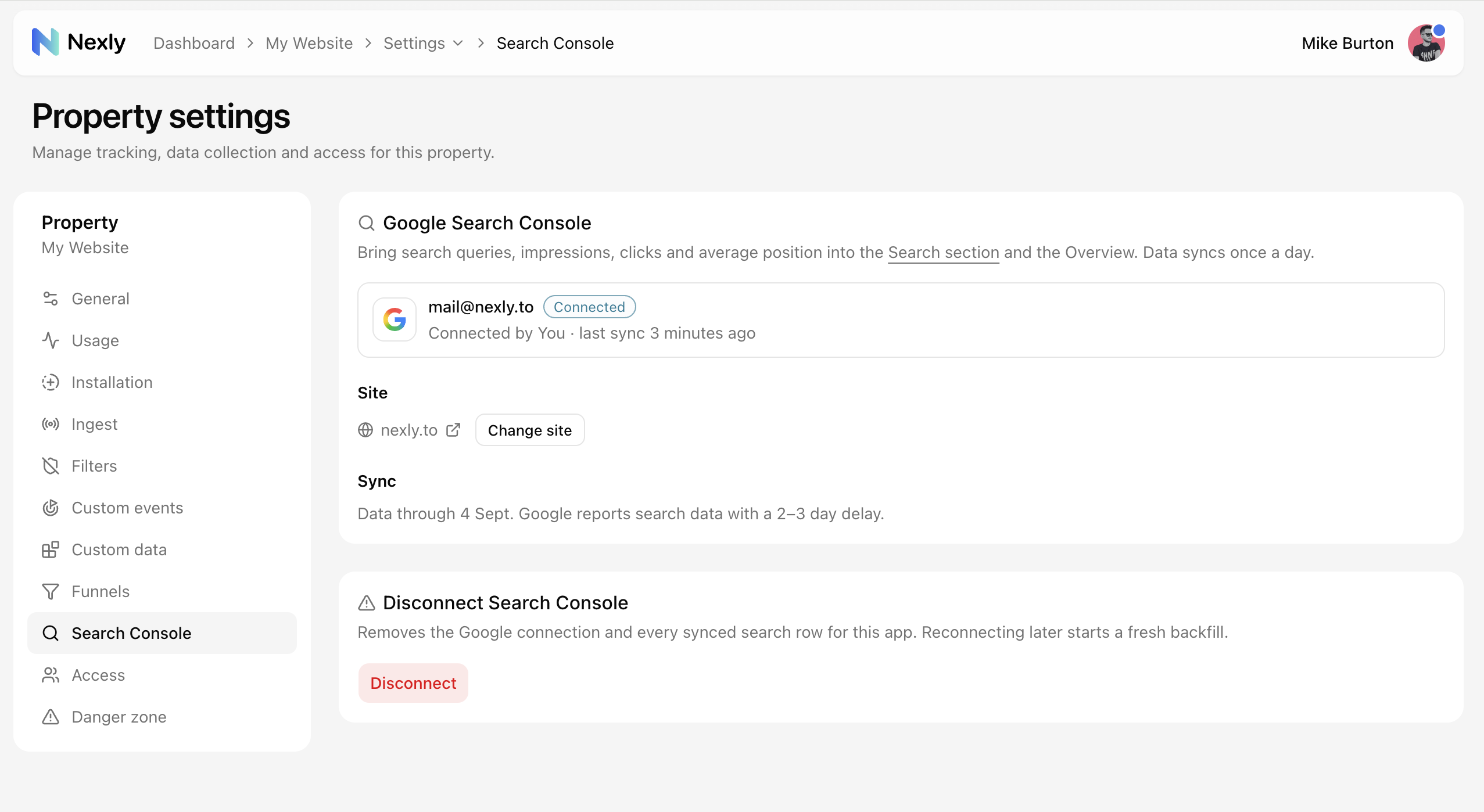Click the globe icon next to nexly.to
This screenshot has height=812, width=1484.
coord(365,430)
